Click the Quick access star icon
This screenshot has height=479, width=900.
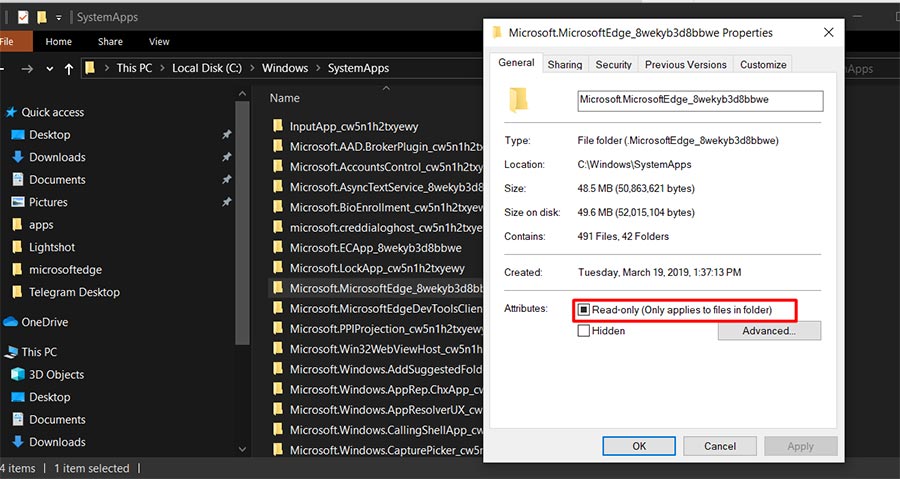click(11, 112)
